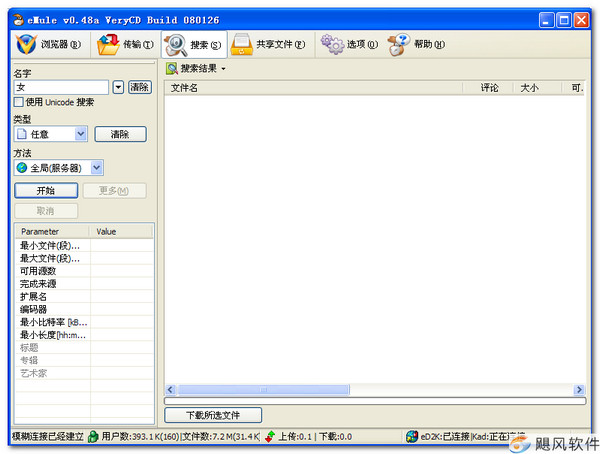Click the search name input field
This screenshot has height=454, width=600.
click(x=61, y=87)
